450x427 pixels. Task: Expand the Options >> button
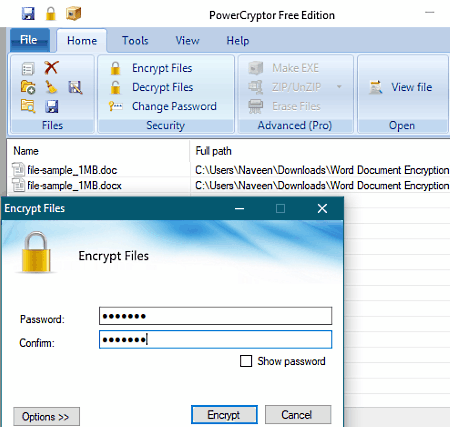pos(46,416)
